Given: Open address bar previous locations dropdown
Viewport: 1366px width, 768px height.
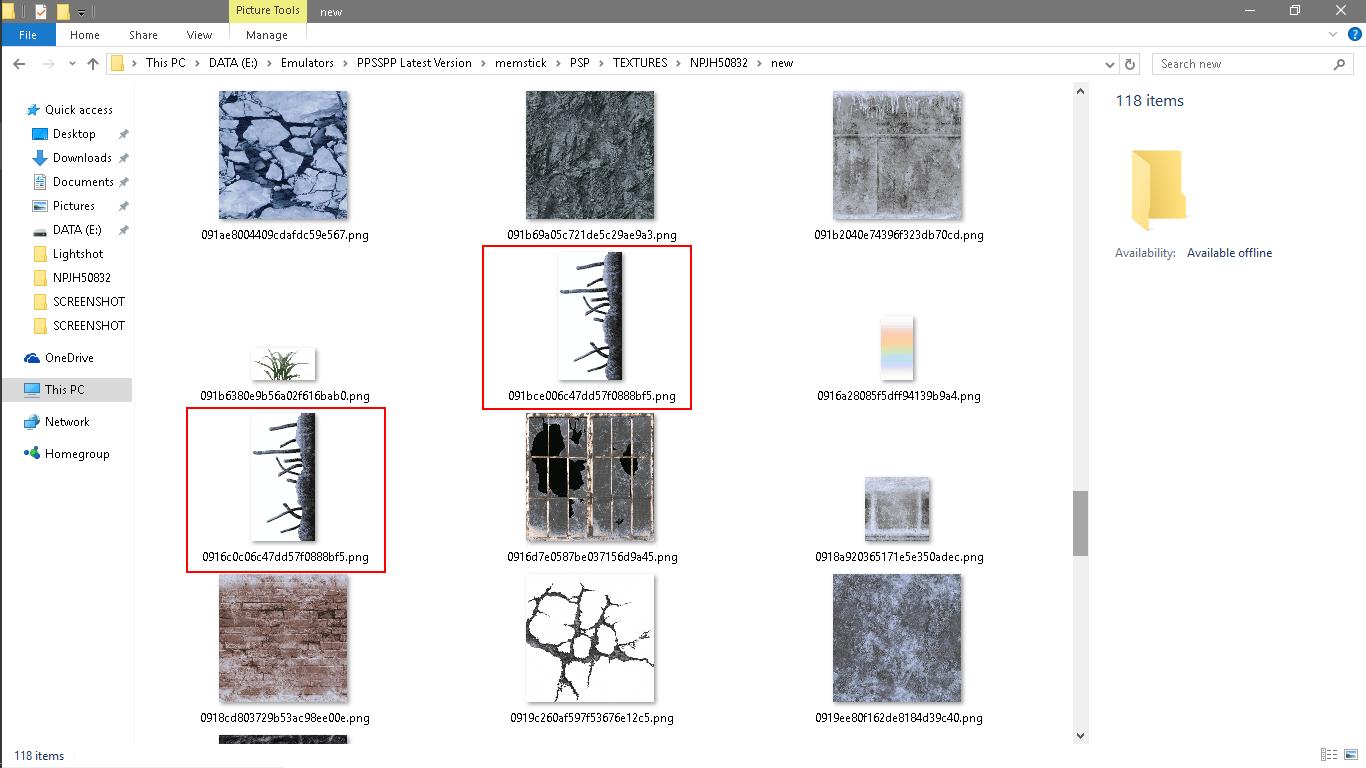Looking at the screenshot, I should pos(1109,64).
